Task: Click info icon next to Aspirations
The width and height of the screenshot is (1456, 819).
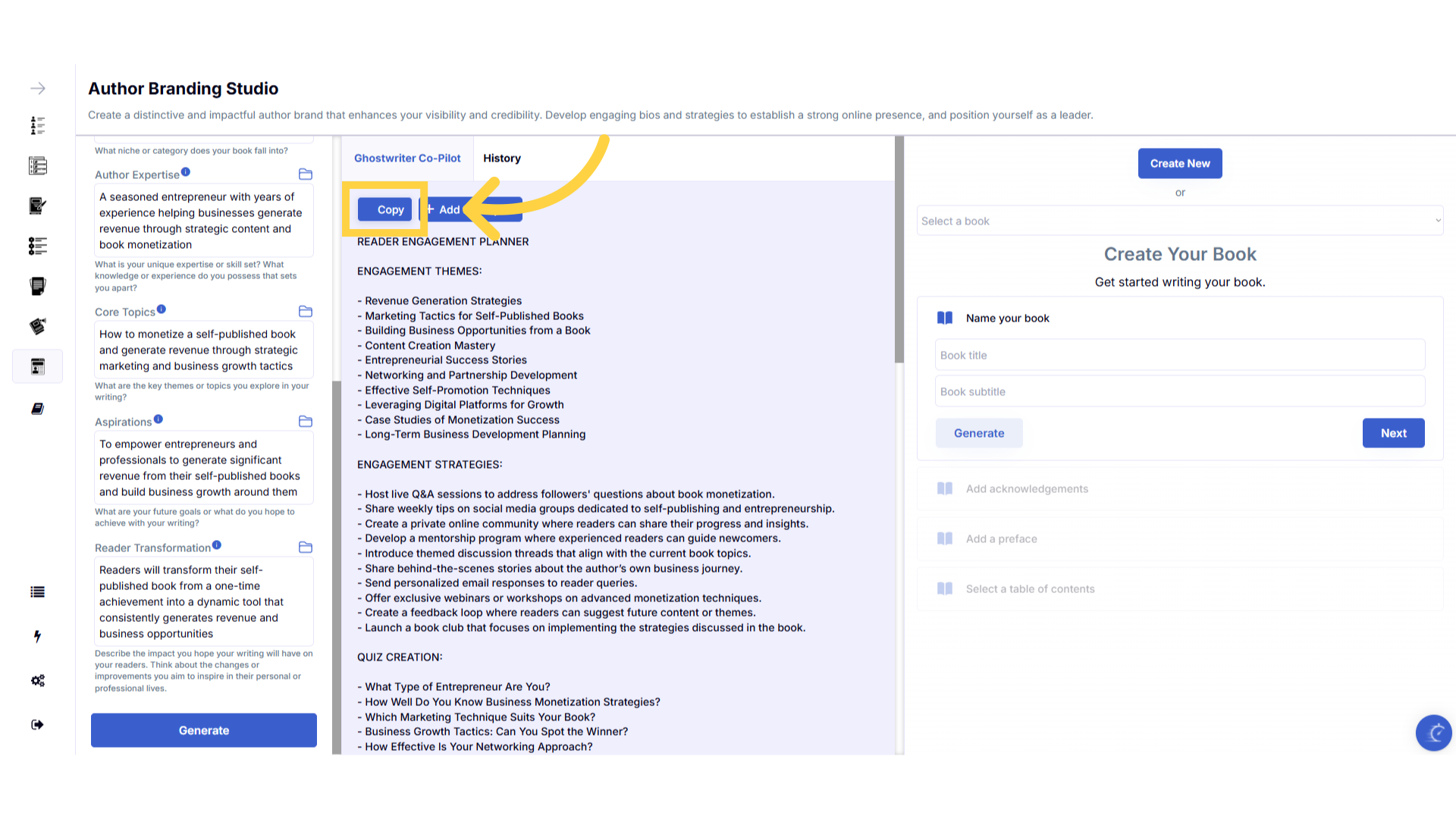Action: (158, 419)
